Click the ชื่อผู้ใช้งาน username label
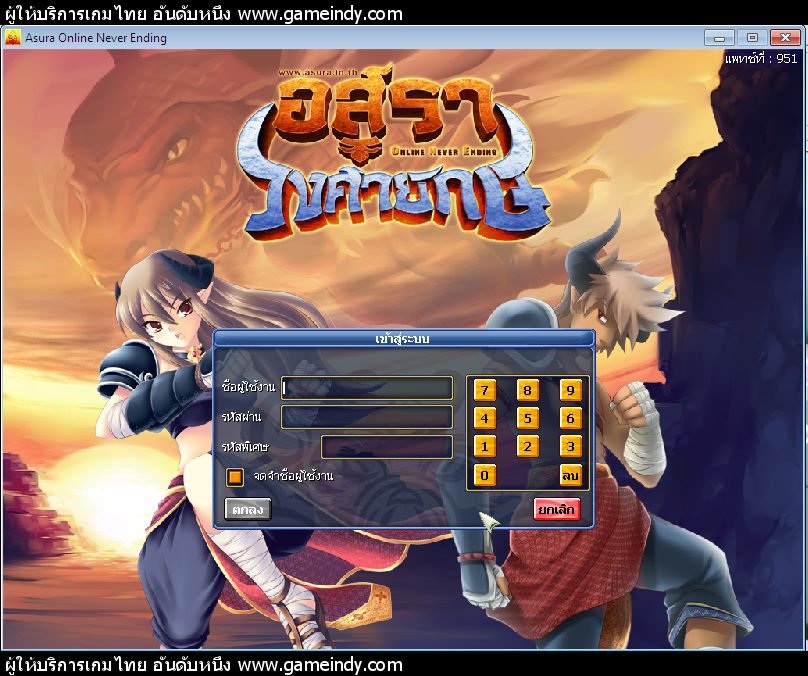The height and width of the screenshot is (676, 808). pos(248,386)
